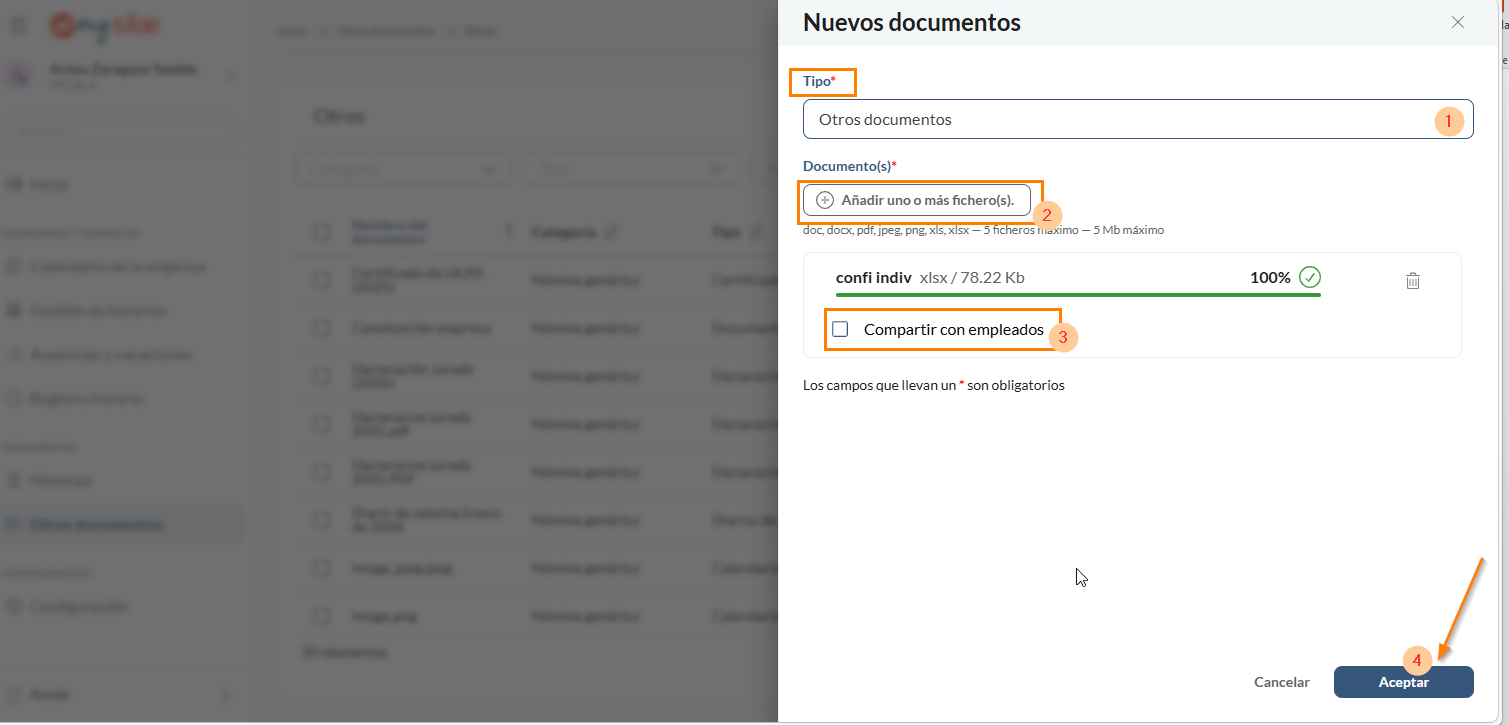
Task: Click the Configuración sidebar icon
Action: [15, 607]
